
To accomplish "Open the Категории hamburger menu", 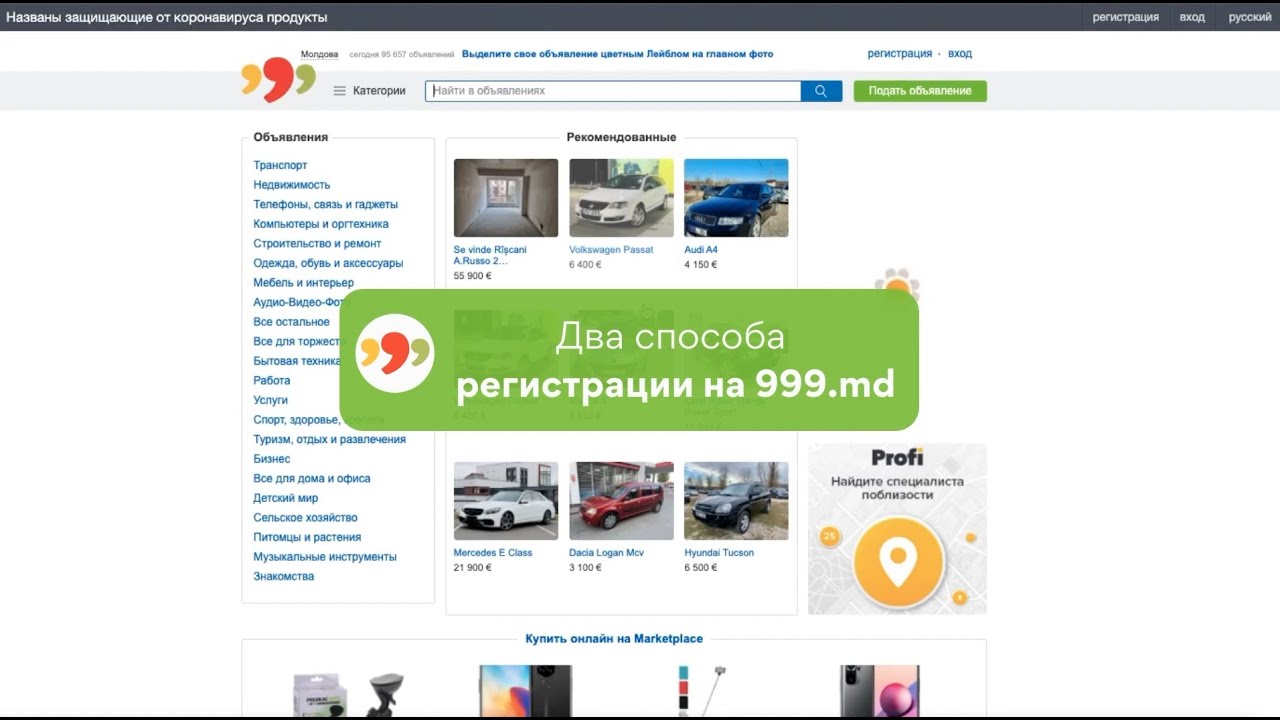I will coord(369,91).
